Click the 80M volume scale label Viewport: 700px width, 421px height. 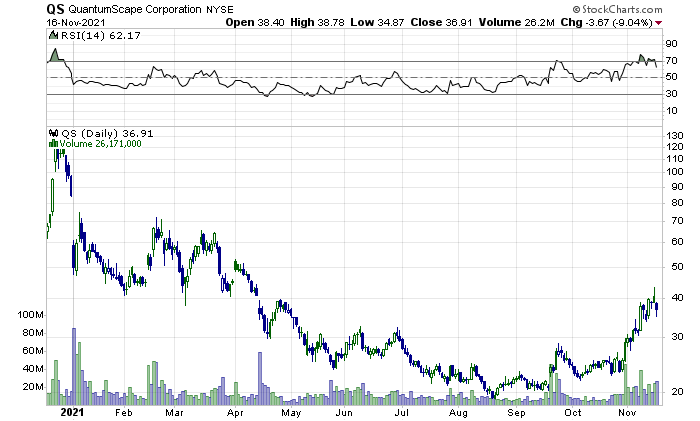coord(33,333)
